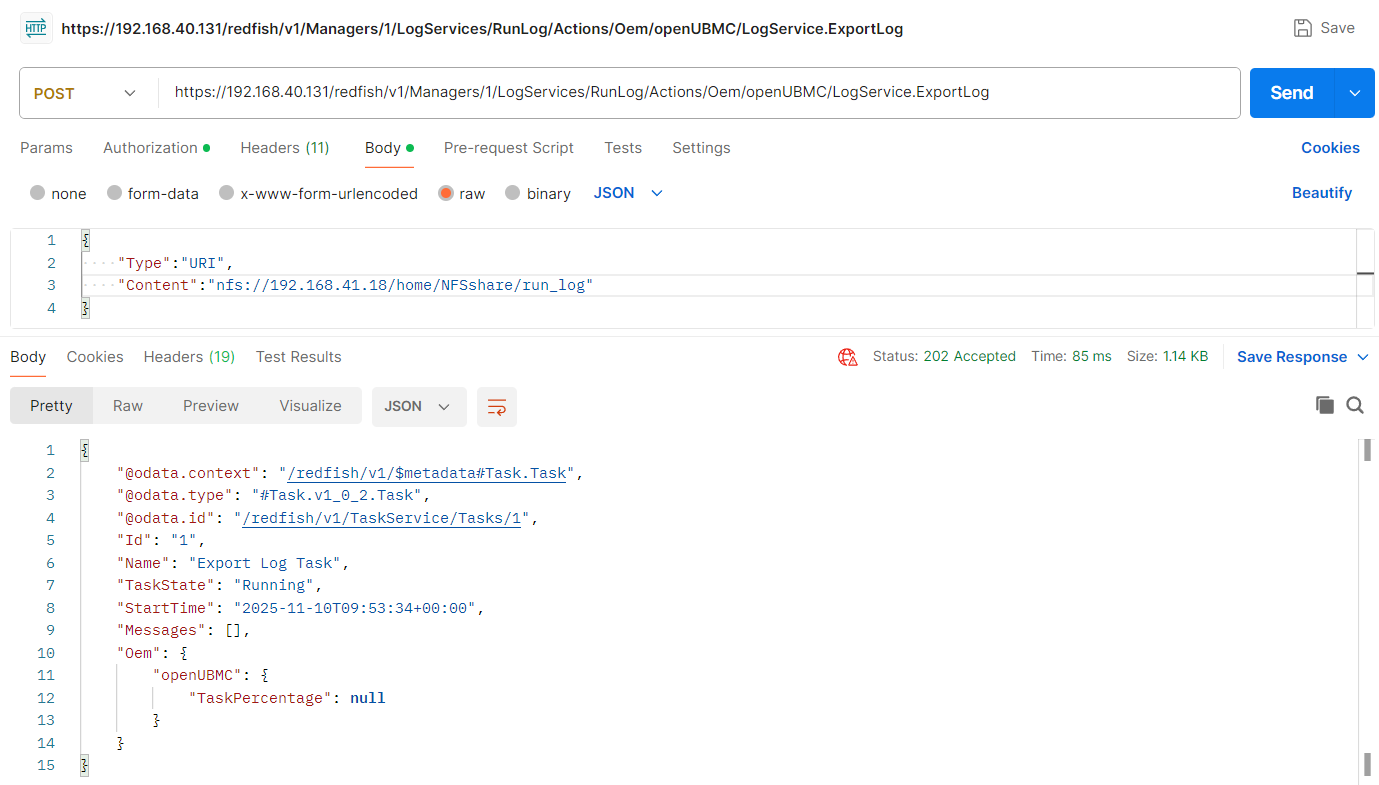Switch to the Pre-request Script tab
Viewport: 1379px width, 785px height.
pos(508,148)
